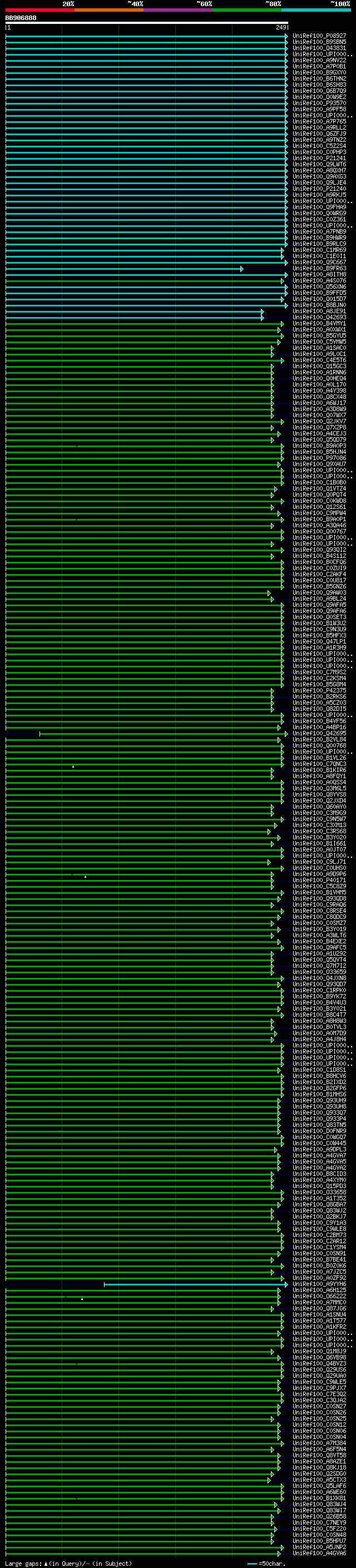Click the end position label 249

(280, 27)
